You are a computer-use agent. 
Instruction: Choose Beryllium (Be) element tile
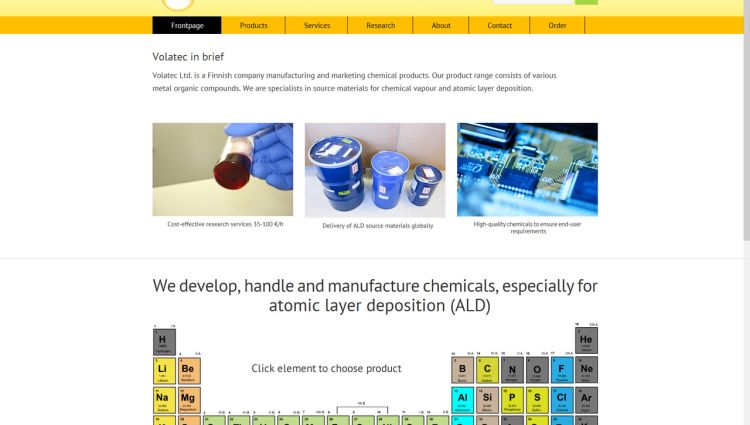point(189,371)
